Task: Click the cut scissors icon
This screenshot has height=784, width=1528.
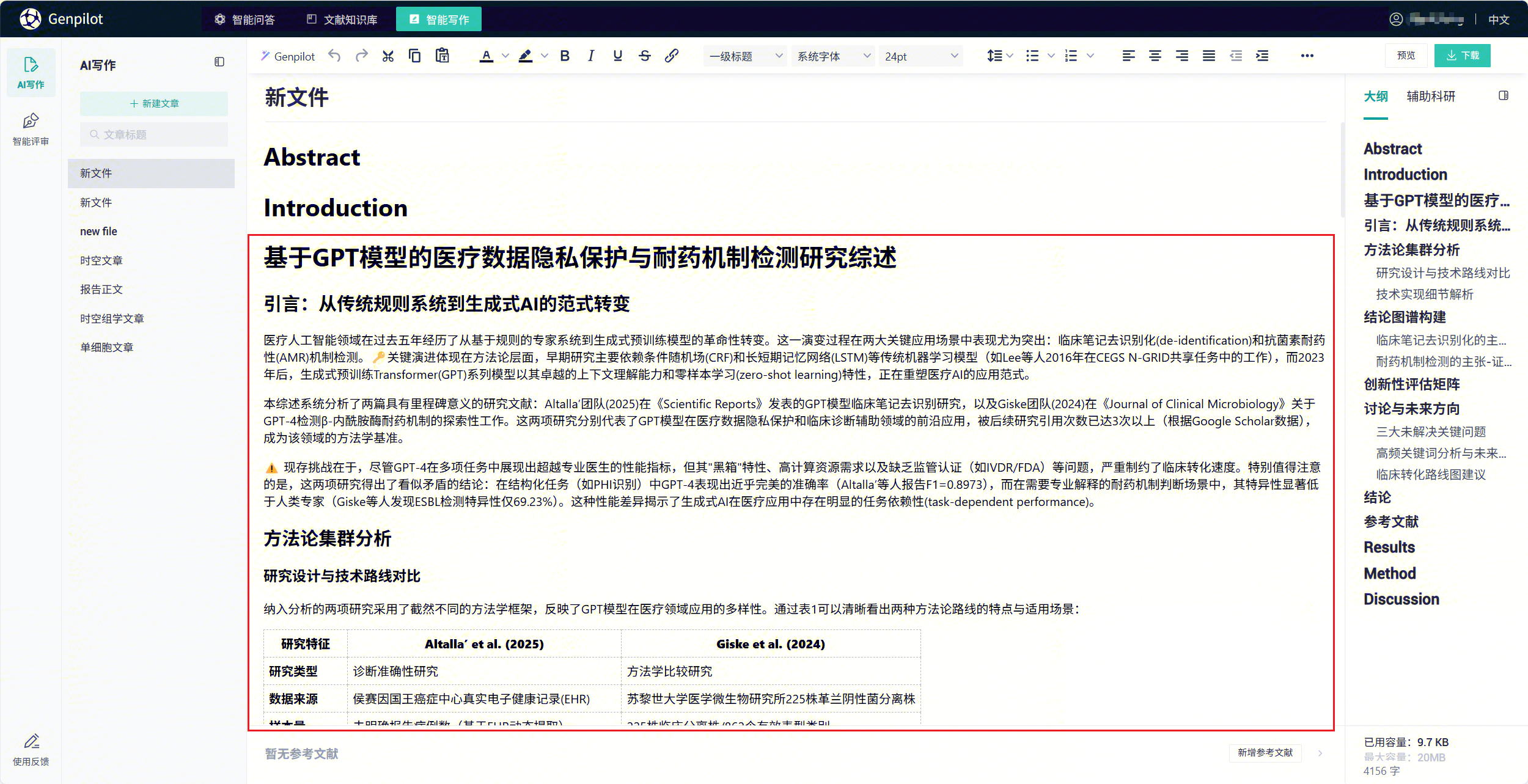Action: pyautogui.click(x=388, y=56)
